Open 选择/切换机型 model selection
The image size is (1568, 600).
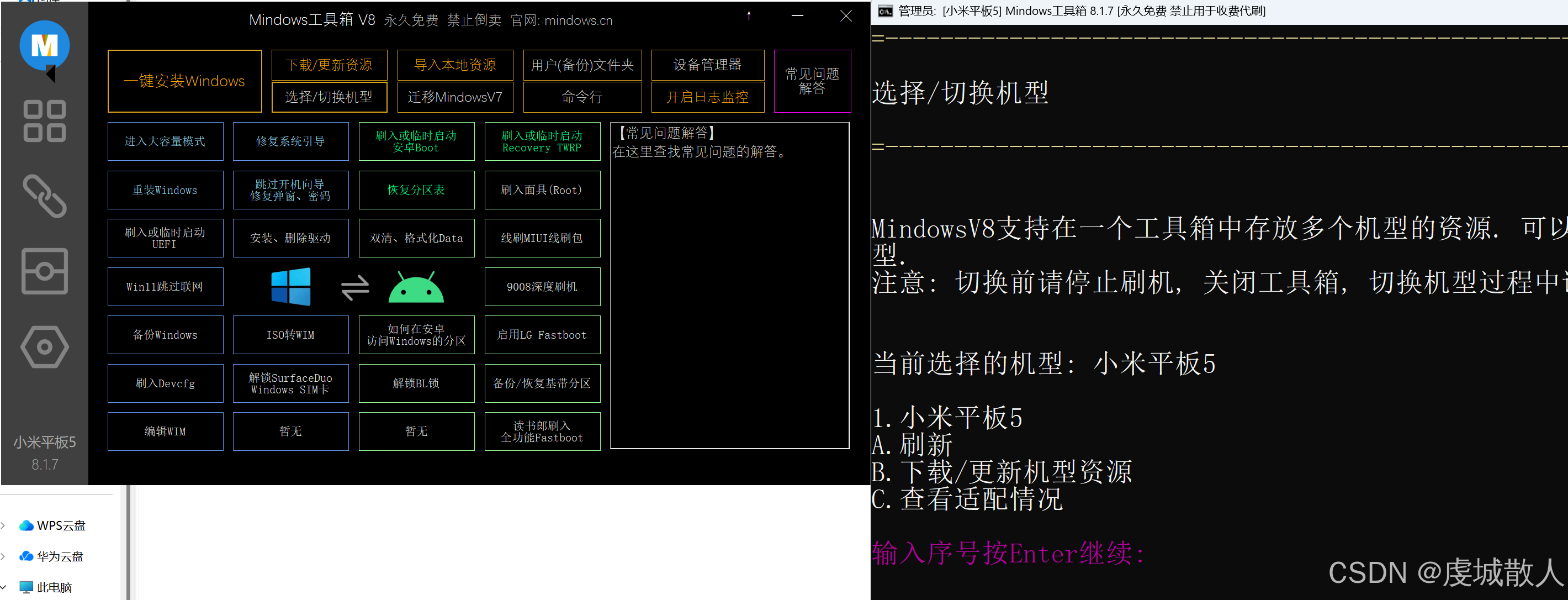point(329,97)
